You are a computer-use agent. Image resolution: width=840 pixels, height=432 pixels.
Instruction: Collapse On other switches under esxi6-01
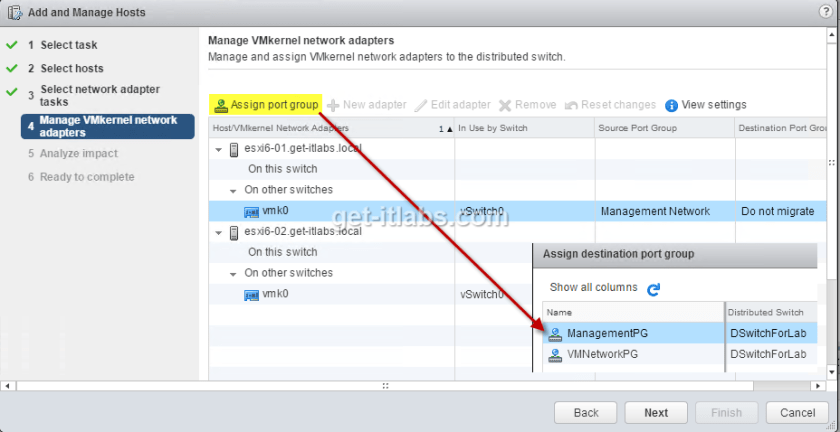pyautogui.click(x=233, y=190)
